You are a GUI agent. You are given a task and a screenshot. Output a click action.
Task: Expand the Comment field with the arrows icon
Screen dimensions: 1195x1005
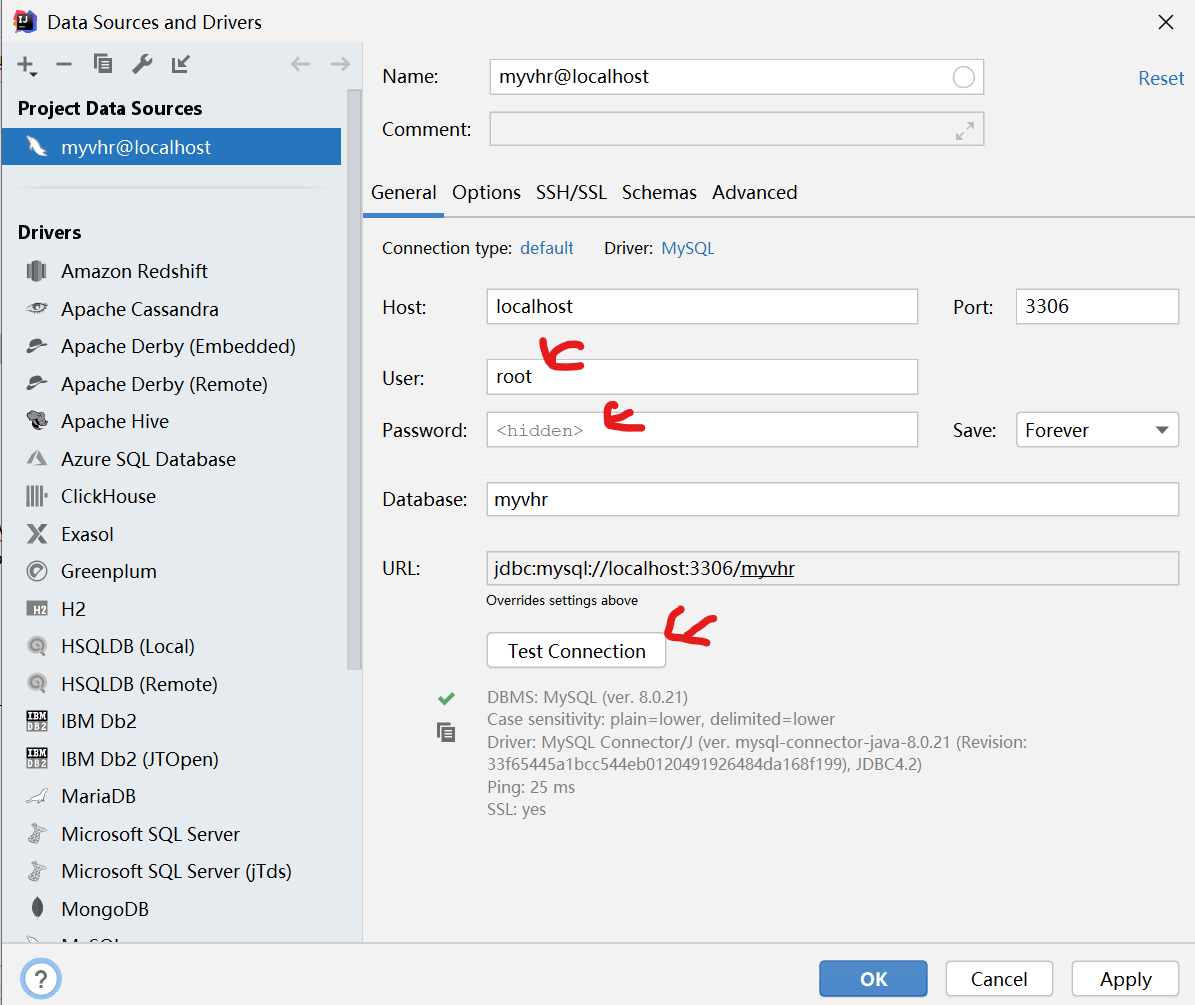tap(965, 131)
